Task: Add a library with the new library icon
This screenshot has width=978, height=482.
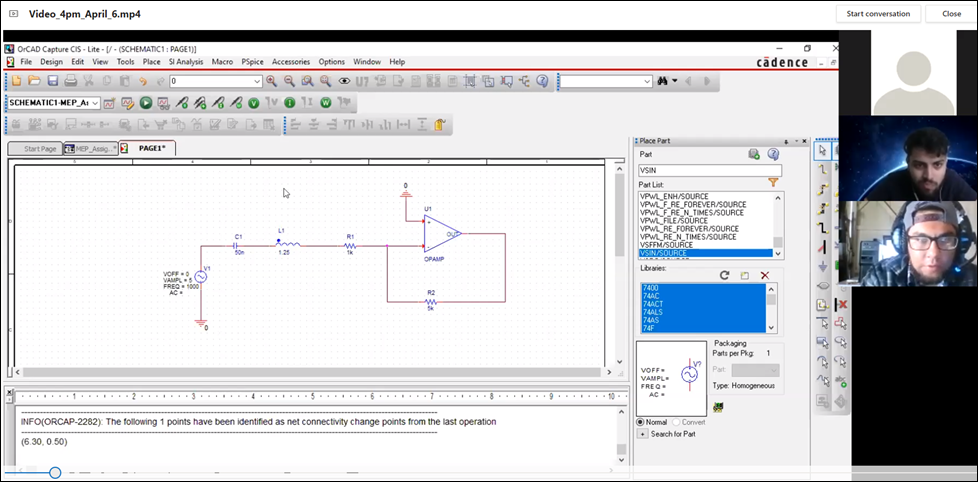Action: click(745, 275)
